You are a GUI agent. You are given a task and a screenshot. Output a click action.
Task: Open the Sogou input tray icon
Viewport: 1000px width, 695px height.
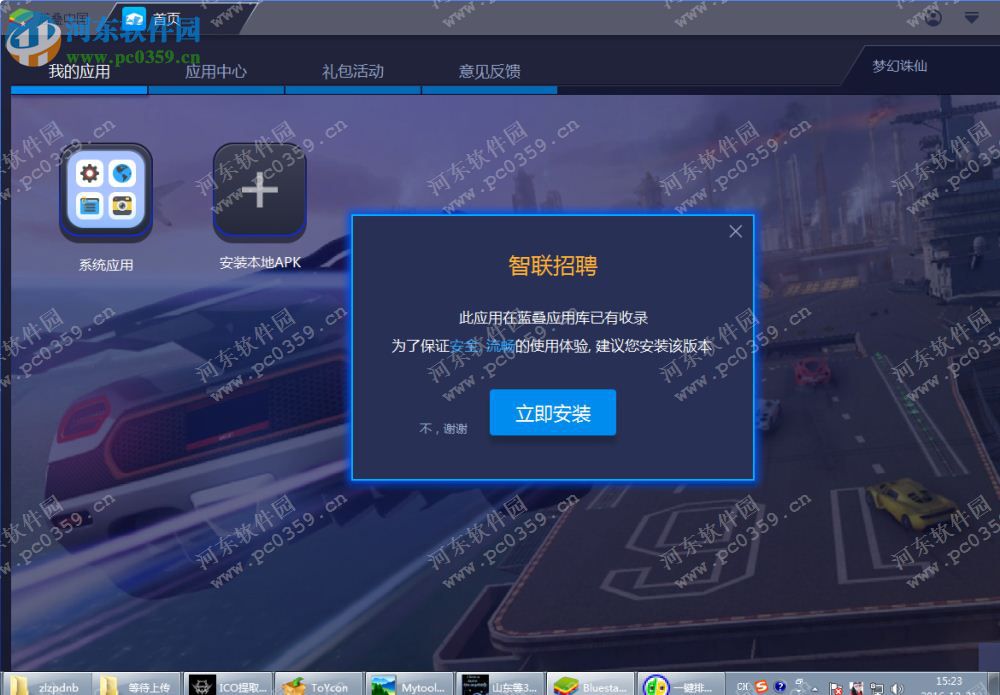click(x=761, y=687)
